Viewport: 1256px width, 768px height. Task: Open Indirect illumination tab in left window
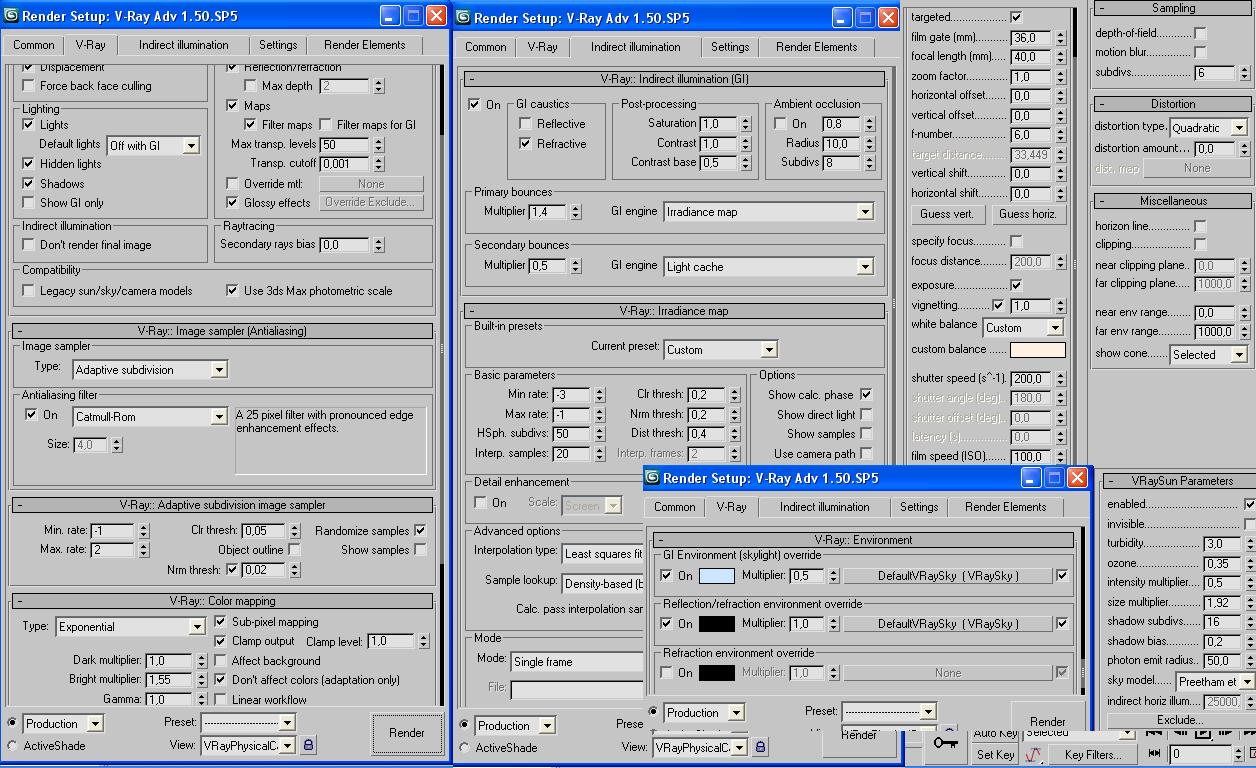coord(184,45)
